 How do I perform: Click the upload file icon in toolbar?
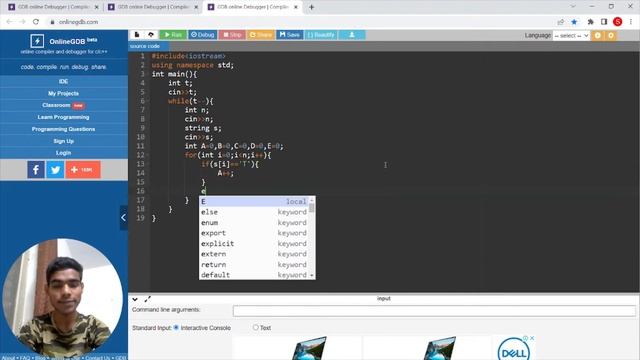click(151, 35)
